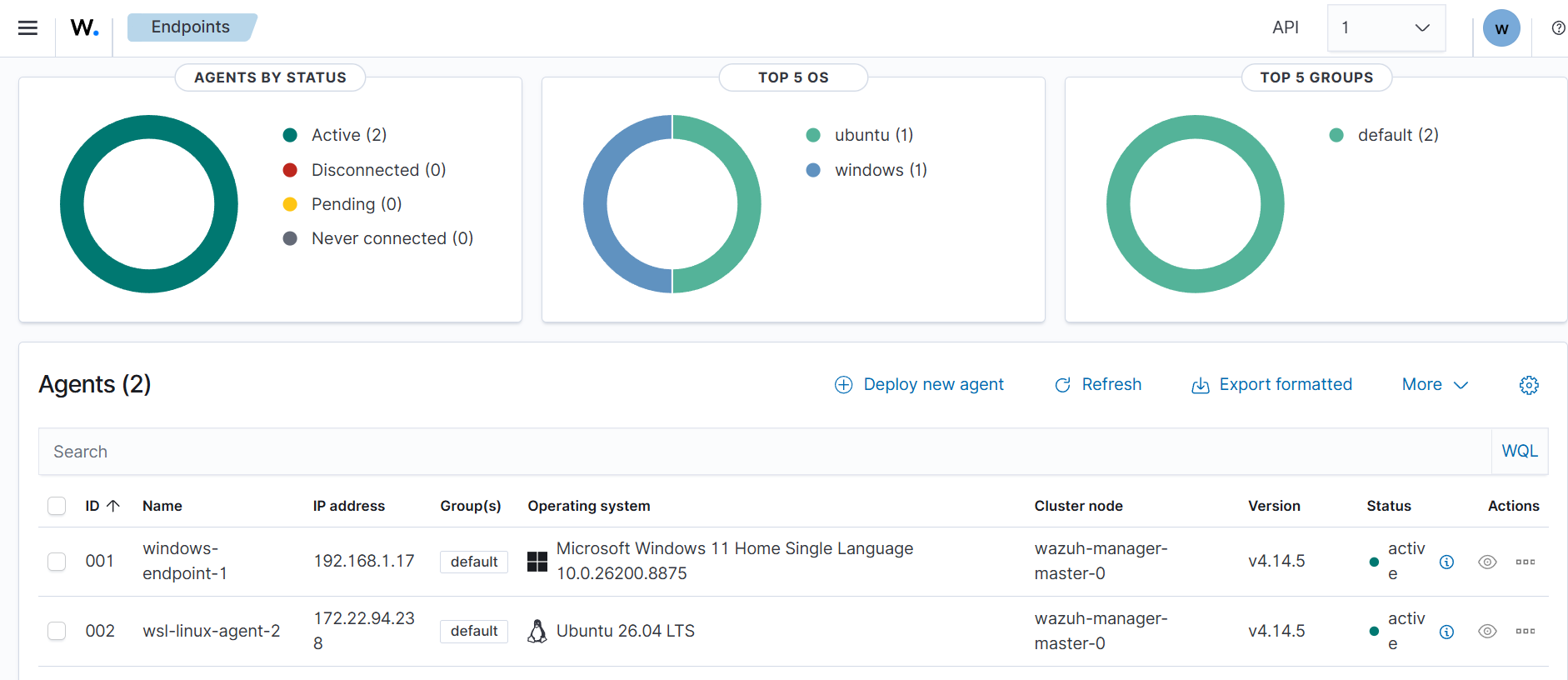
Task: Click blue windows segment in OS donut
Action: tap(597, 204)
